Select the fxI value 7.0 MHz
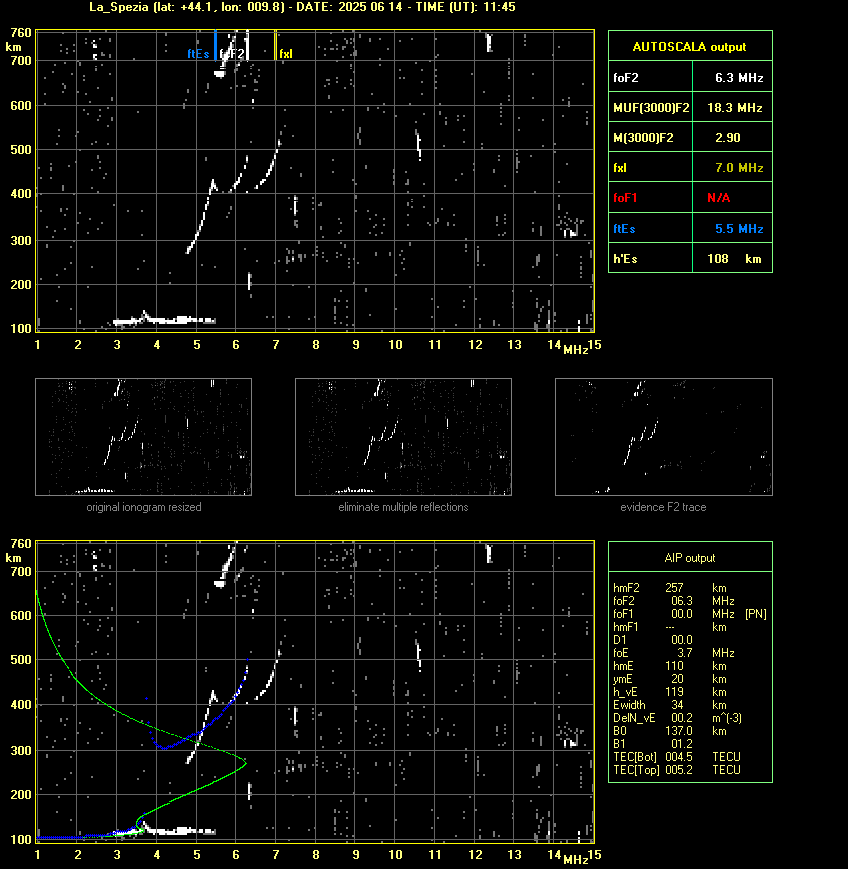This screenshot has width=848, height=869. point(739,168)
